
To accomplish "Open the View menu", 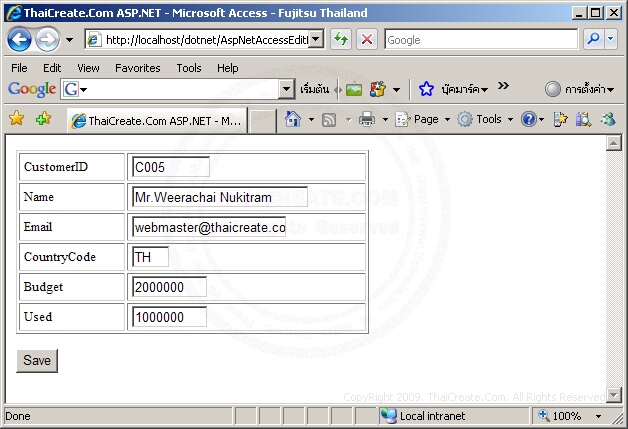I will tap(88, 68).
